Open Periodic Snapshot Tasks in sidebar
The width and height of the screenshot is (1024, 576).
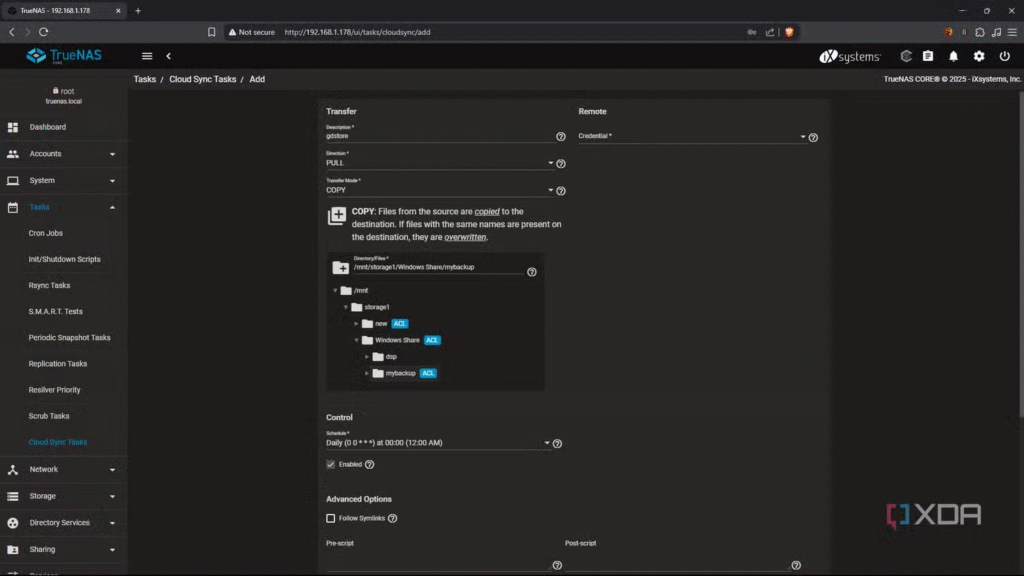pos(69,337)
